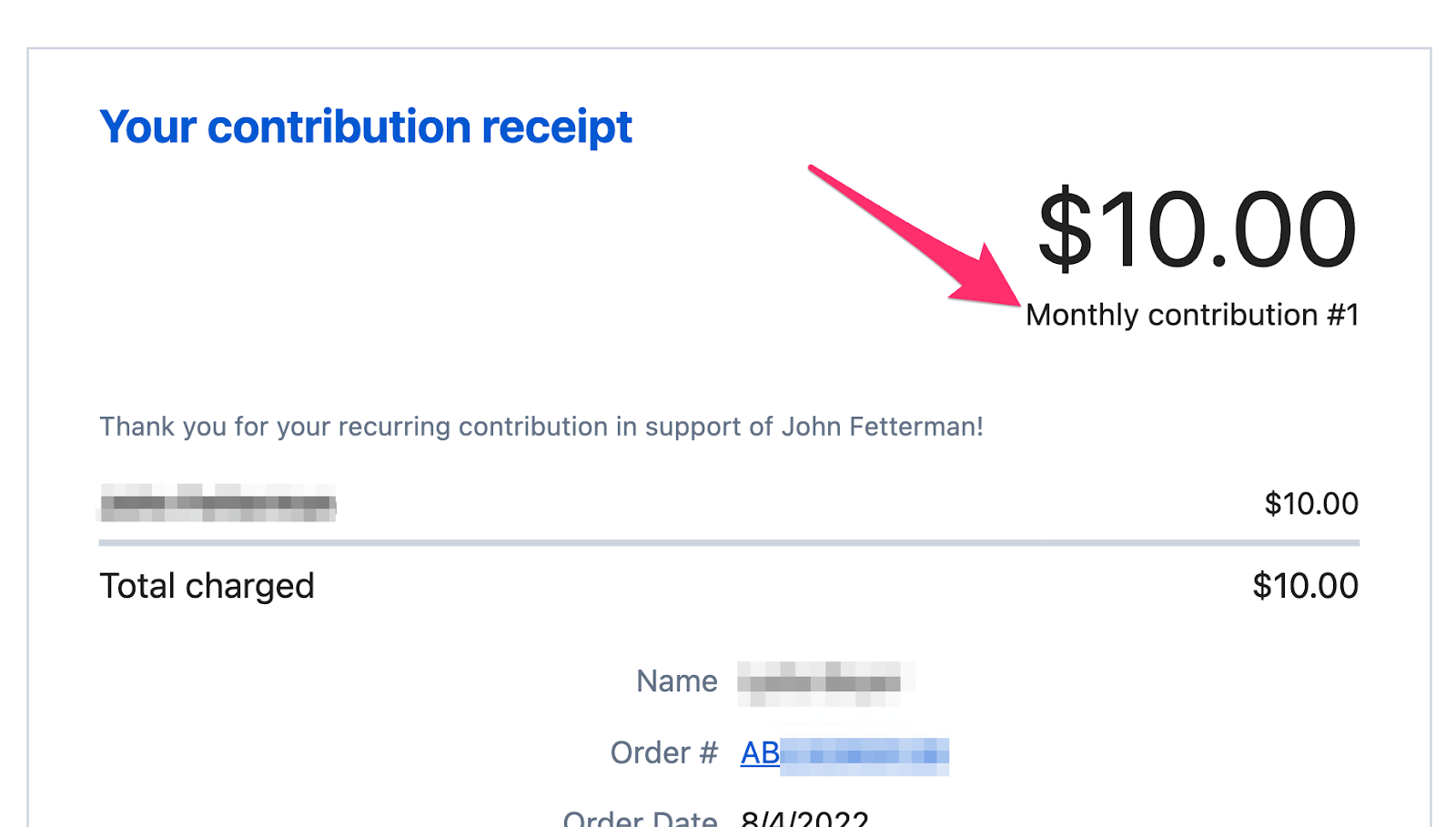Click the dollar sign of the large amount
The width and height of the screenshot is (1456, 827).
tap(1064, 229)
